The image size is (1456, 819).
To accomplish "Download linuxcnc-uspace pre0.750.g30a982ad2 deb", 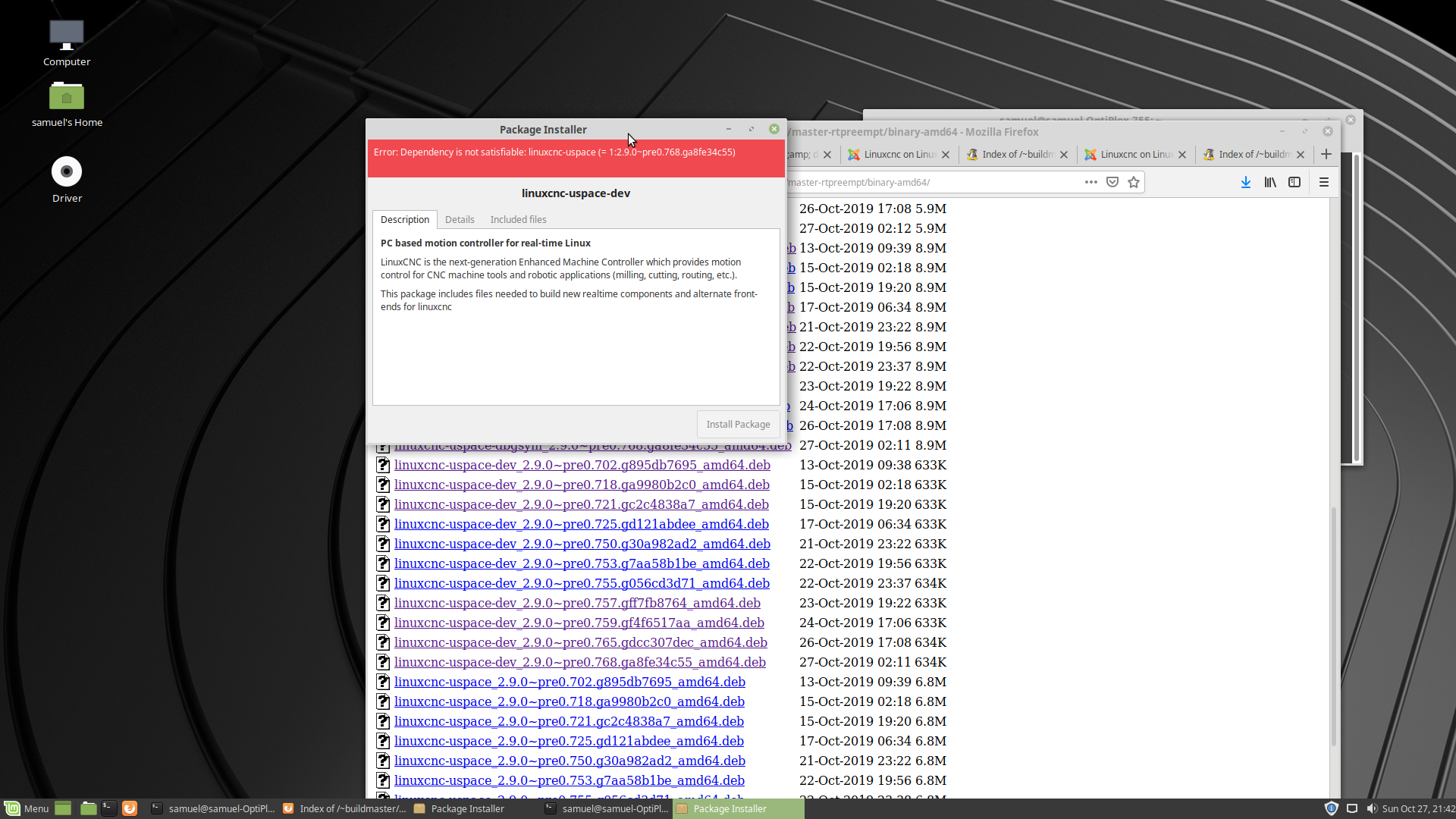I will pyautogui.click(x=570, y=761).
